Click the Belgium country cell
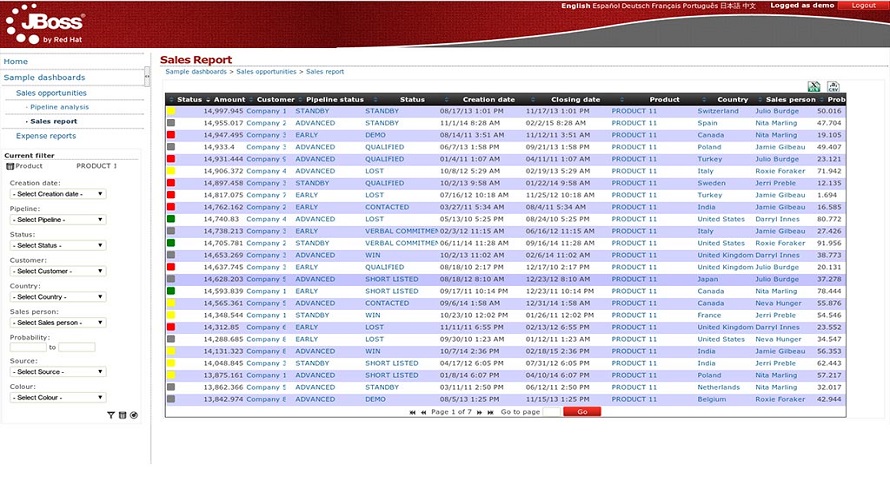Viewport: 890px width, 500px height. (712, 400)
